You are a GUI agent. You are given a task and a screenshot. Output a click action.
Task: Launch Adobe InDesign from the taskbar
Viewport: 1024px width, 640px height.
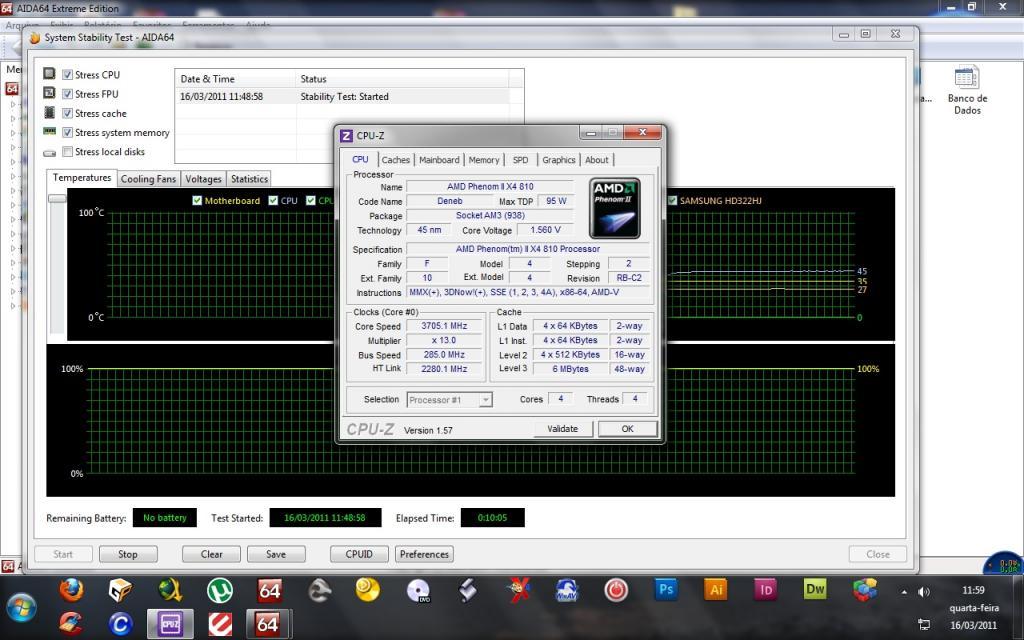765,590
